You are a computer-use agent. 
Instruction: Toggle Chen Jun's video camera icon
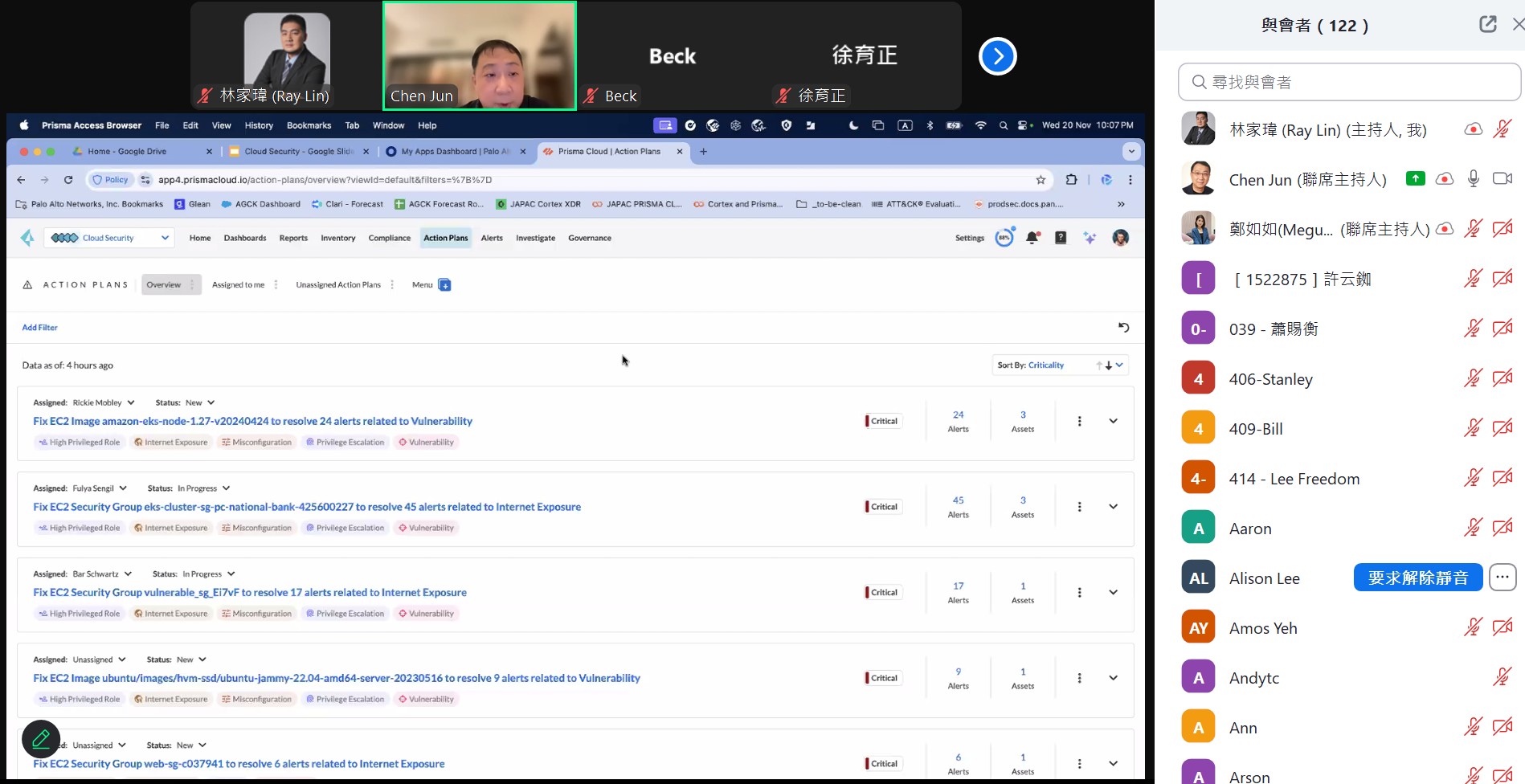click(x=1502, y=179)
